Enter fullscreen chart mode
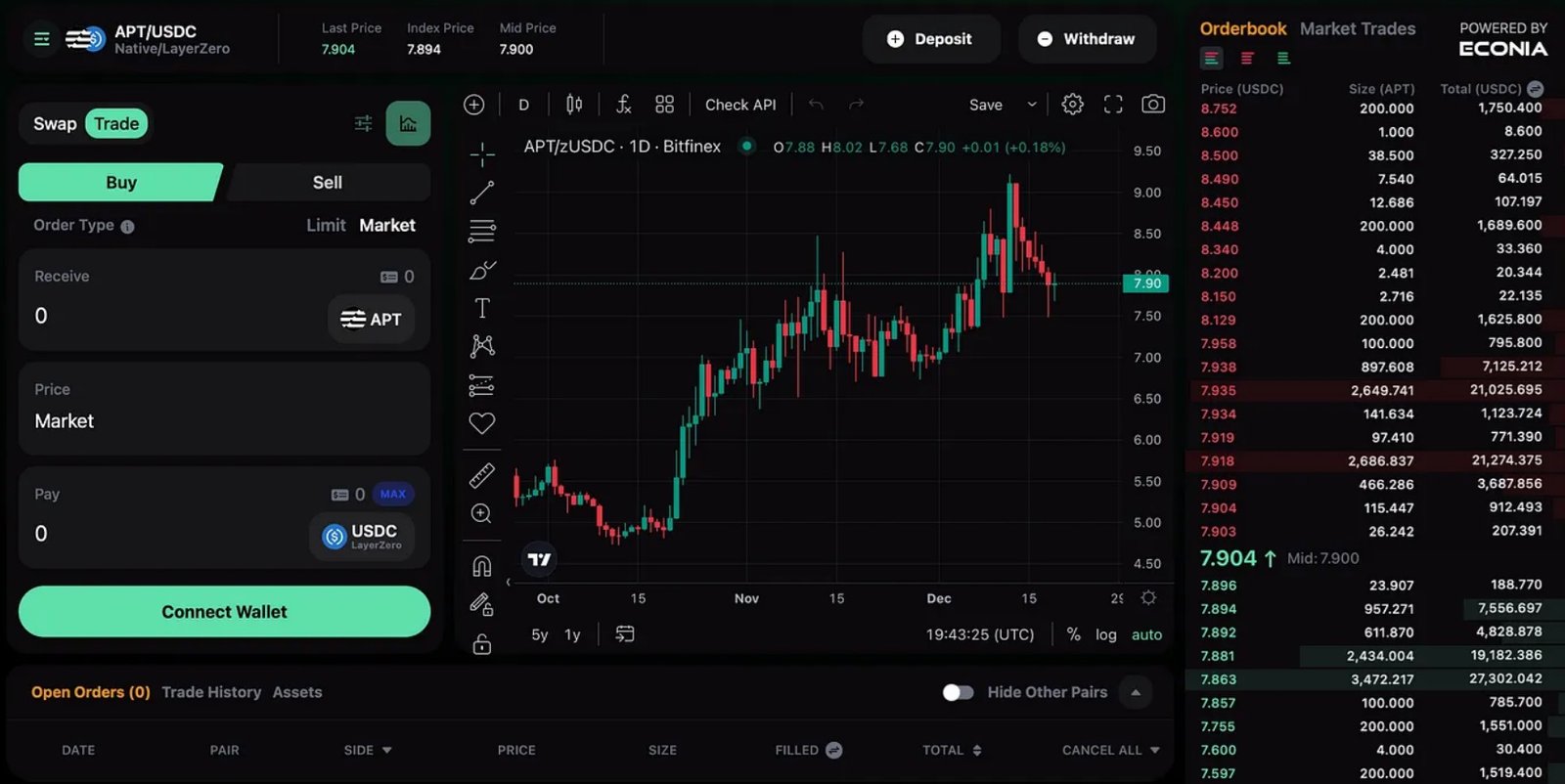 (1113, 105)
